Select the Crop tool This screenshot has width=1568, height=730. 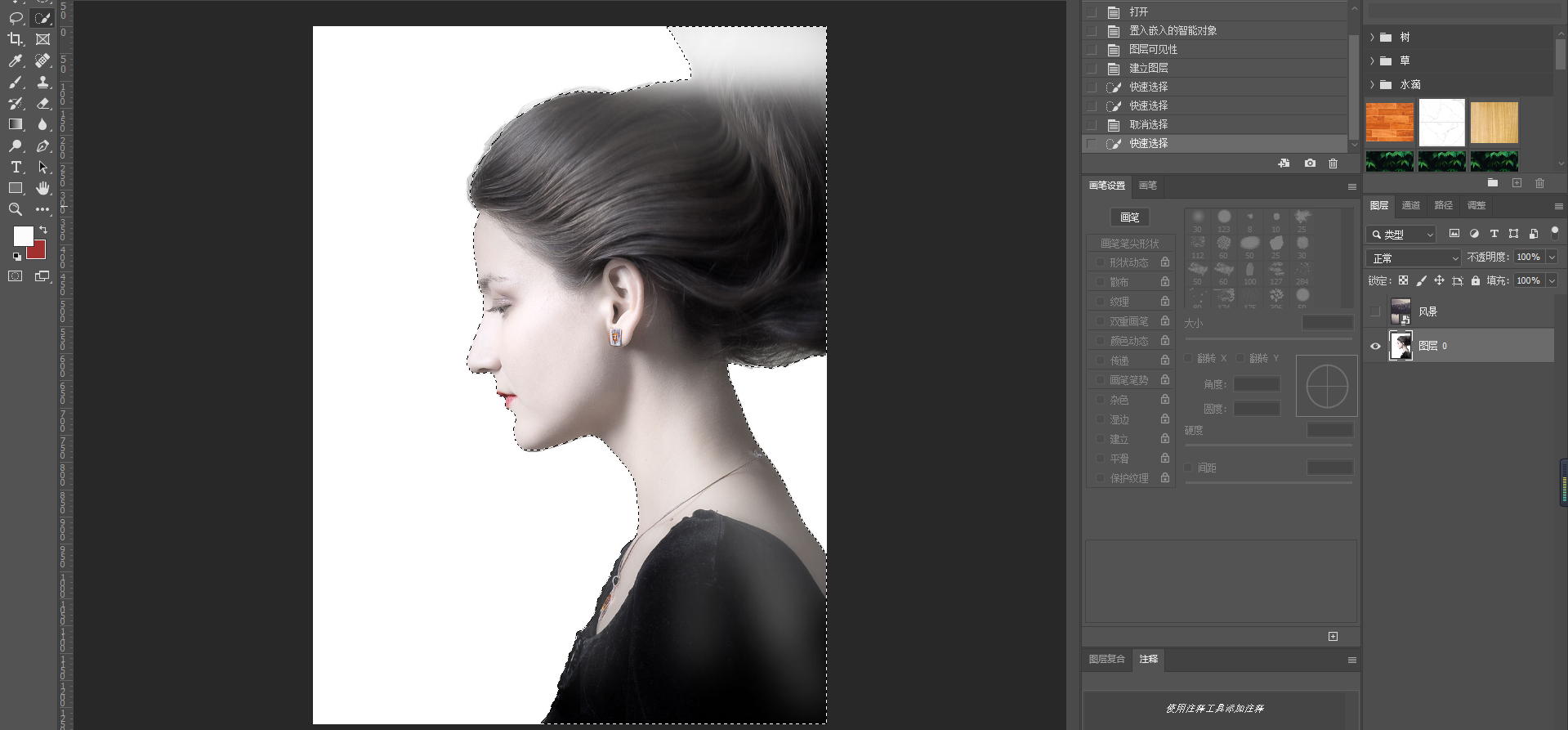(x=16, y=39)
